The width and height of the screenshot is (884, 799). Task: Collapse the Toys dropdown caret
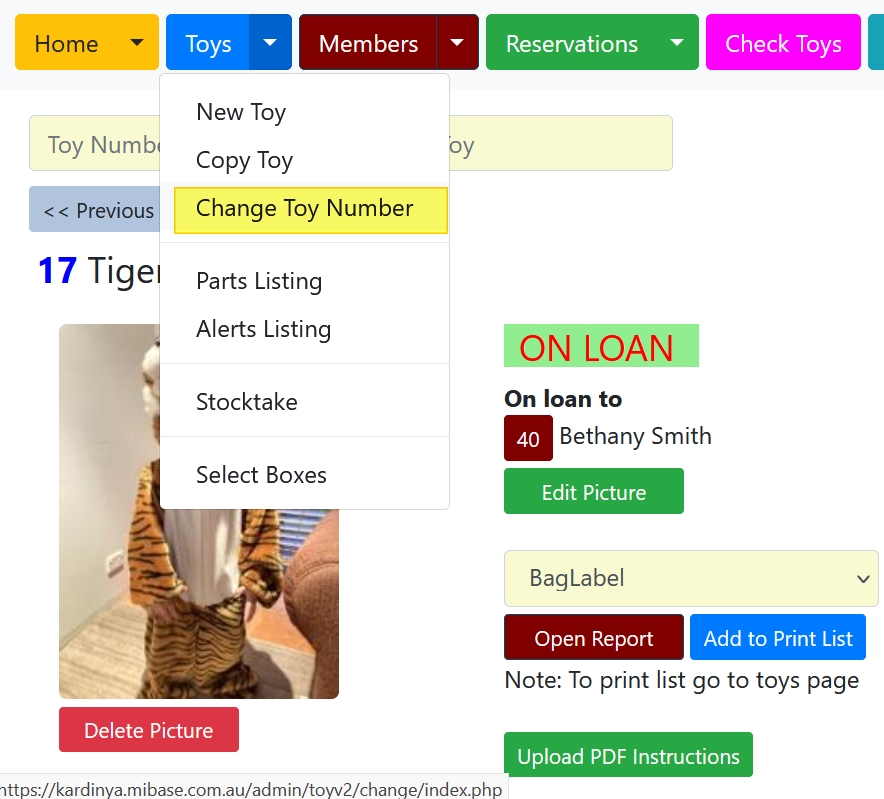click(270, 43)
